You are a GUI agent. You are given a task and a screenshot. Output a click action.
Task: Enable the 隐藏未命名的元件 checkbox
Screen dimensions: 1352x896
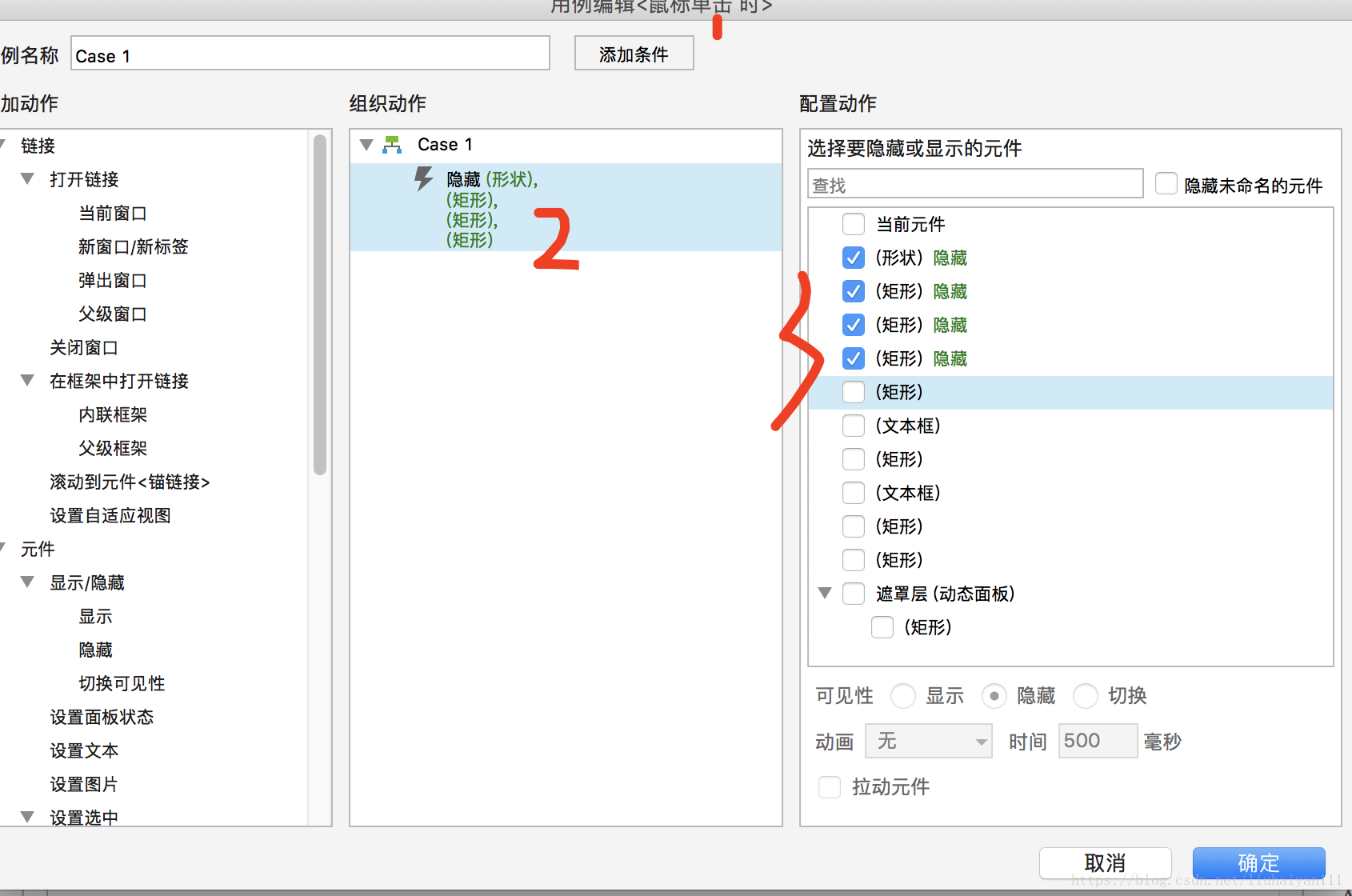tap(1166, 183)
